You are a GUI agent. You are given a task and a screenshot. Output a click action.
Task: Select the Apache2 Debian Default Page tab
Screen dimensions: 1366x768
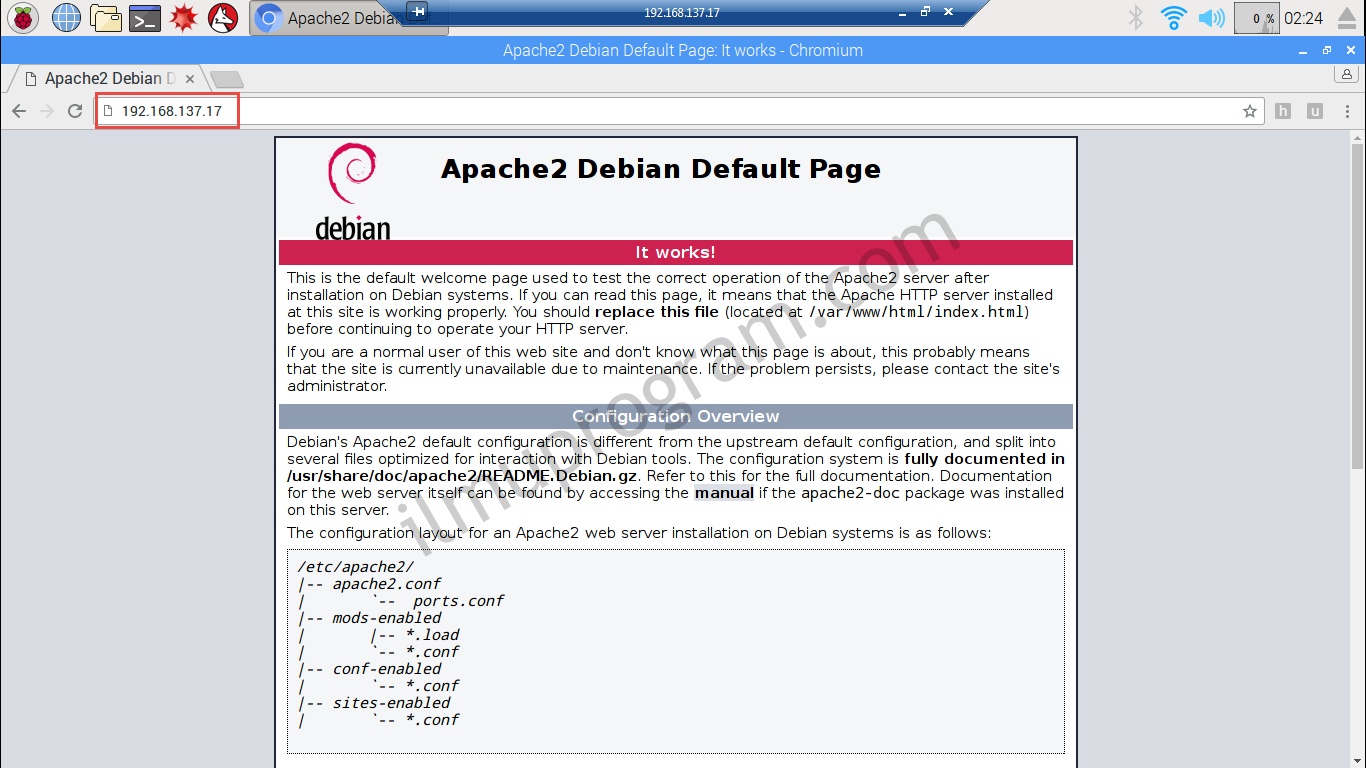(x=105, y=78)
